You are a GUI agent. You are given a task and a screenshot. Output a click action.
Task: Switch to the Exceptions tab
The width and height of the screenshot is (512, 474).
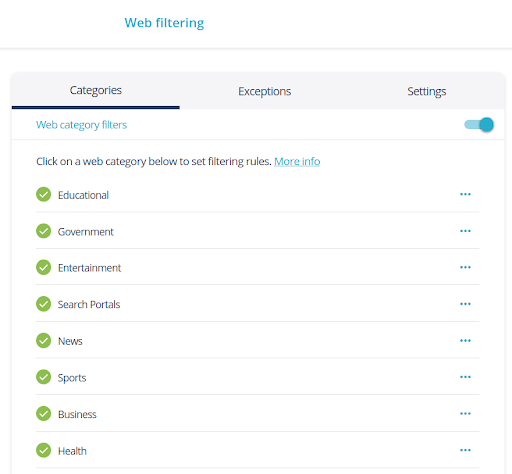[x=264, y=91]
